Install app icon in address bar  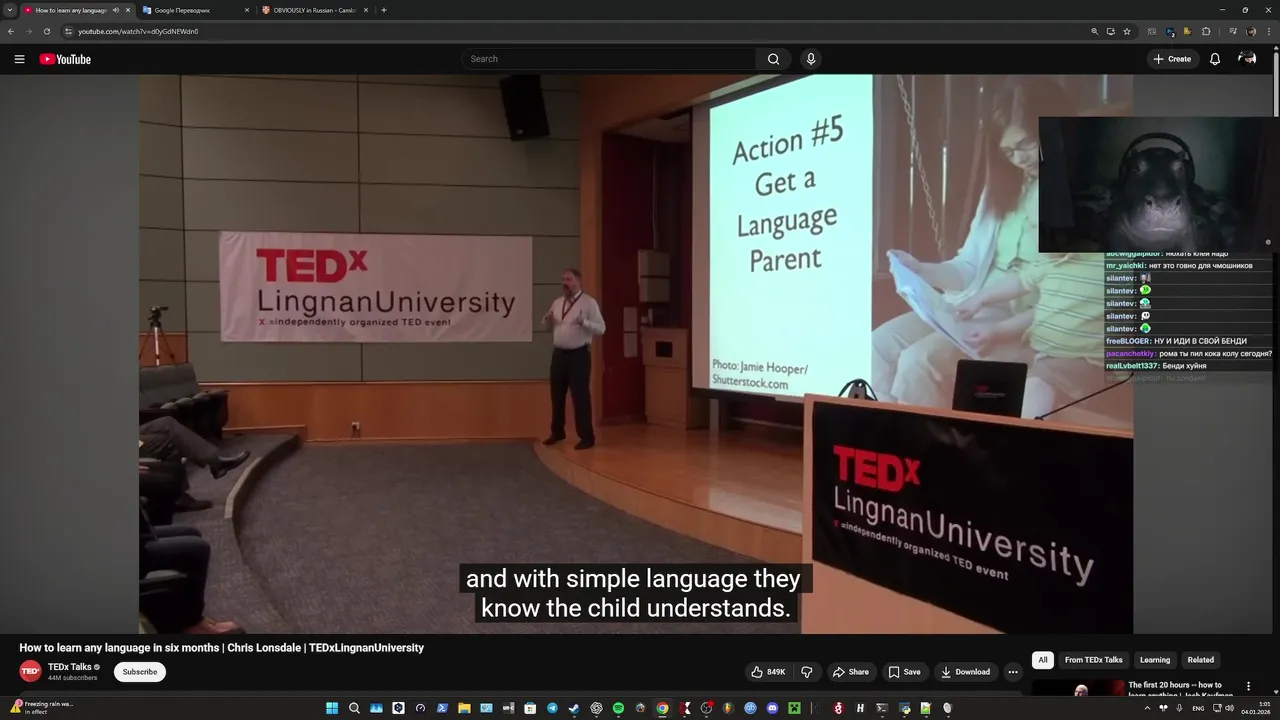click(x=1110, y=31)
